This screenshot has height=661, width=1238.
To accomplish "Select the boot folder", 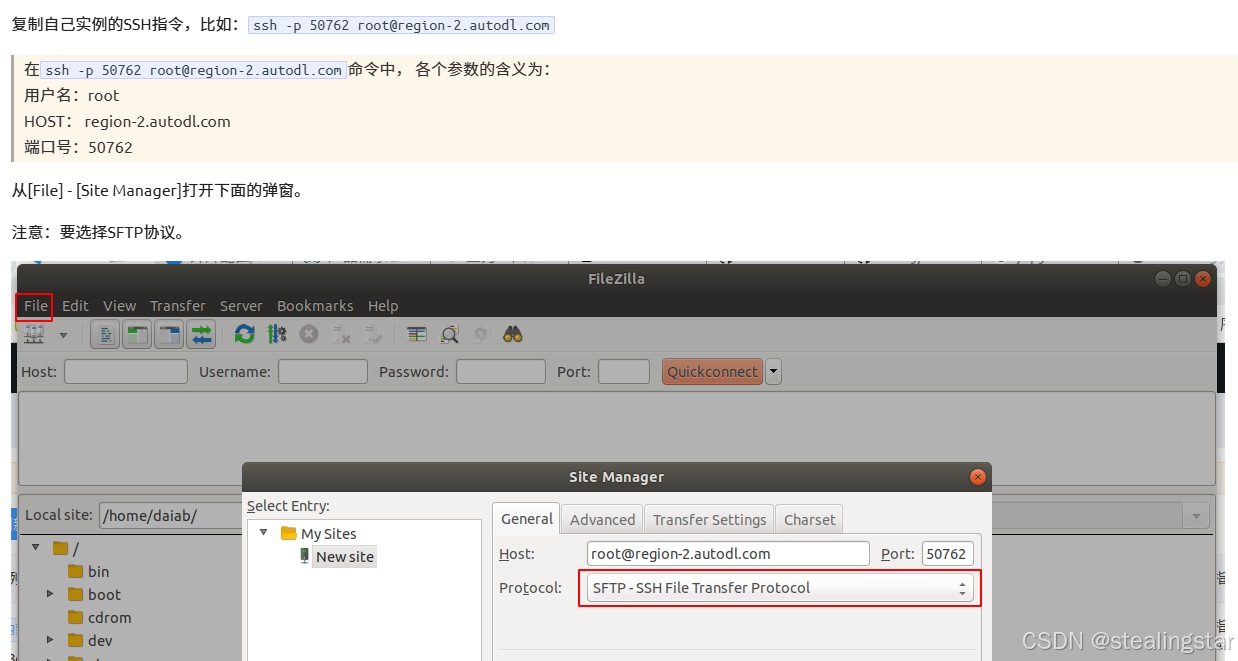I will [x=94, y=595].
